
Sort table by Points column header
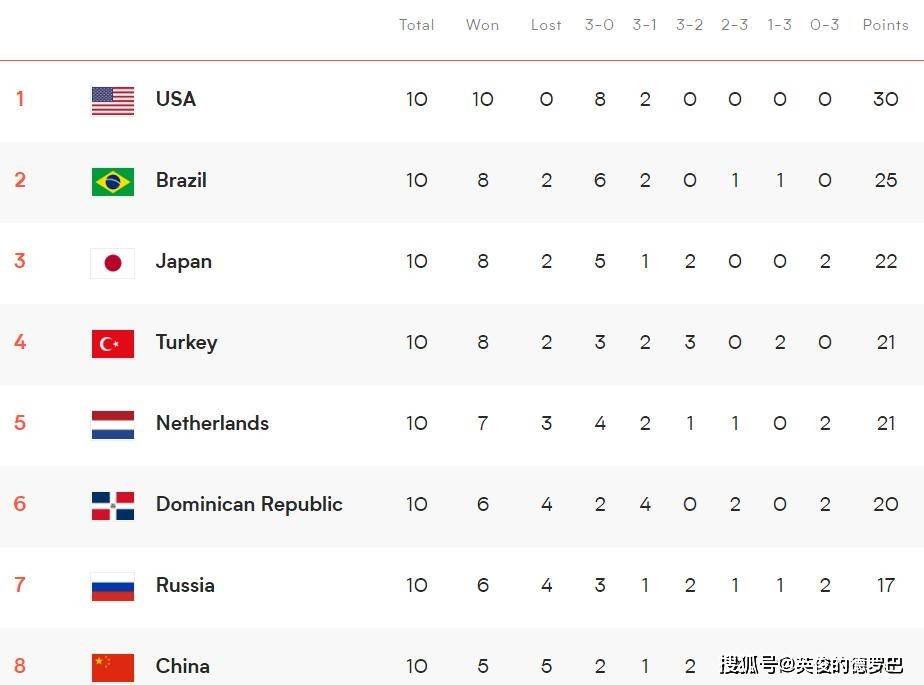coord(885,25)
